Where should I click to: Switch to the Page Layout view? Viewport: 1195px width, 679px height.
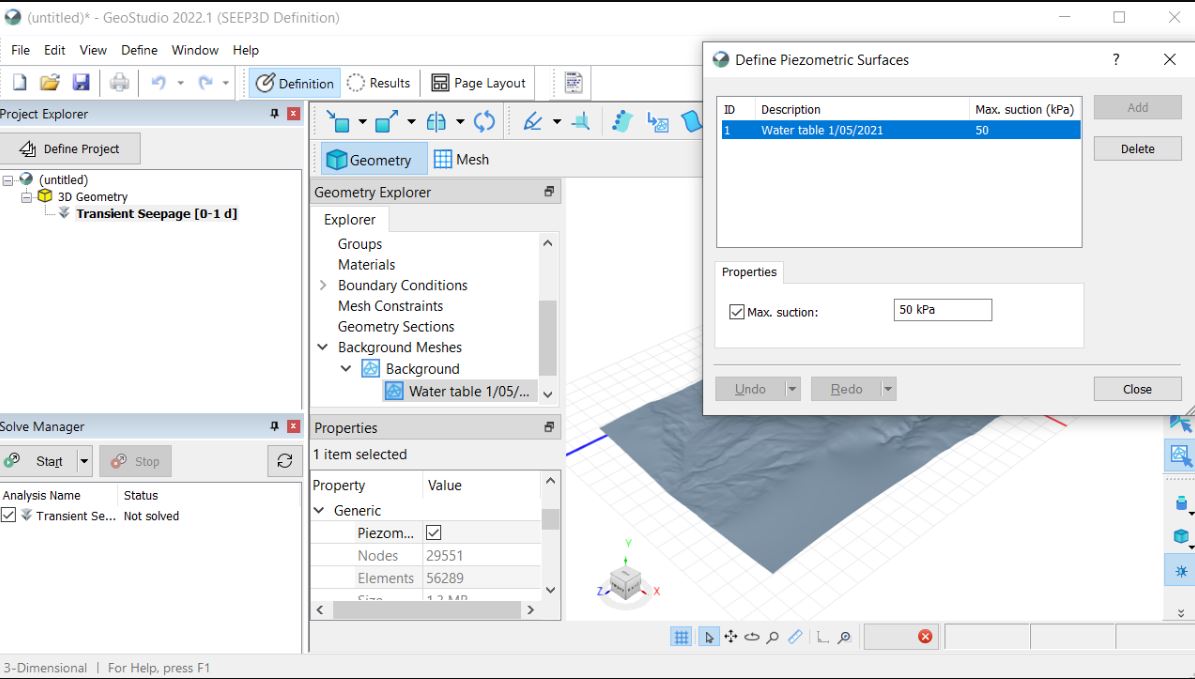tap(478, 83)
